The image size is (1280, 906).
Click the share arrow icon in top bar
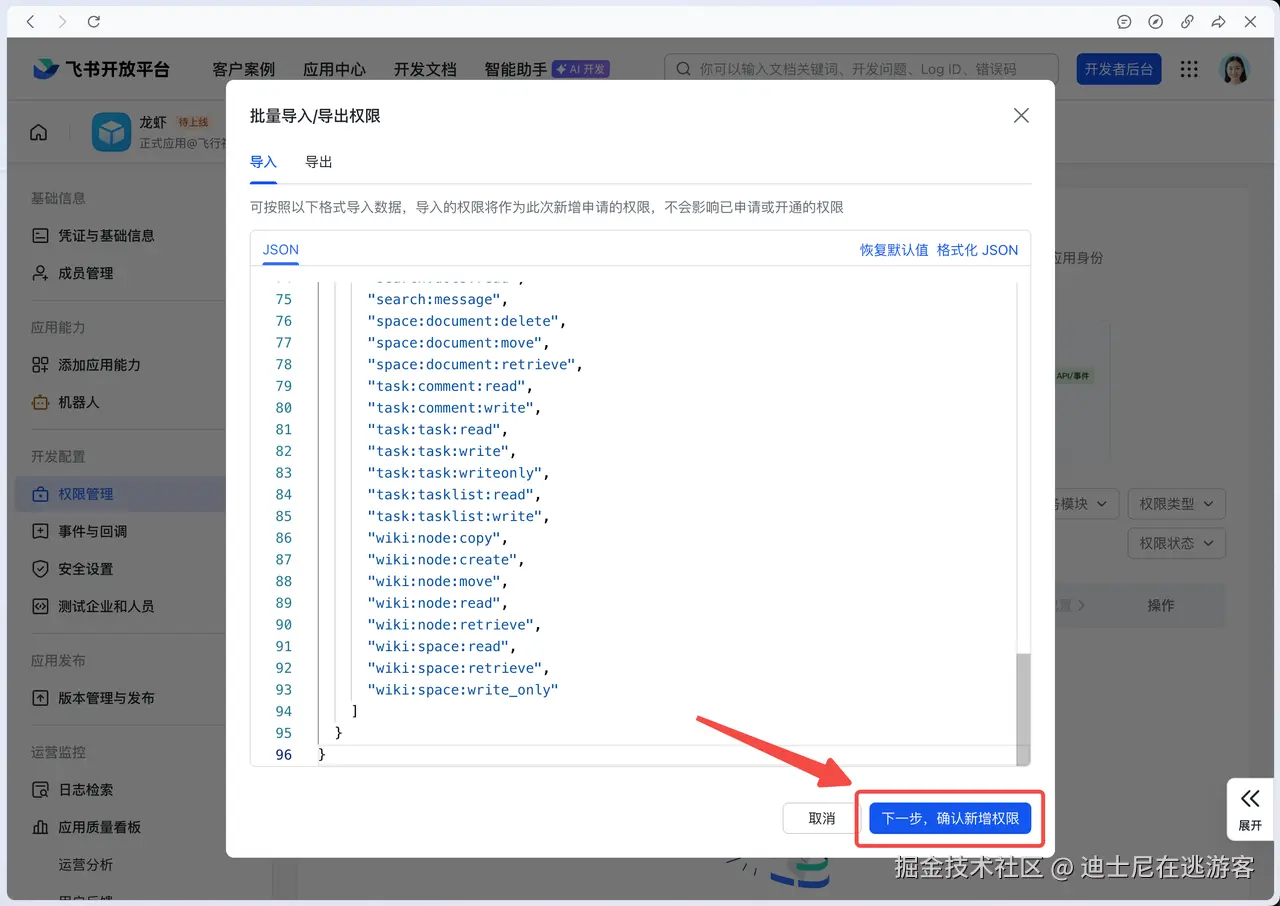(1218, 21)
